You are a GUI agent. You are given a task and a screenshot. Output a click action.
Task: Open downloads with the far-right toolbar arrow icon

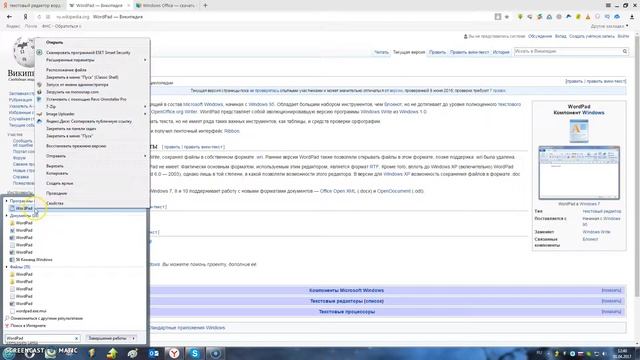632,17
